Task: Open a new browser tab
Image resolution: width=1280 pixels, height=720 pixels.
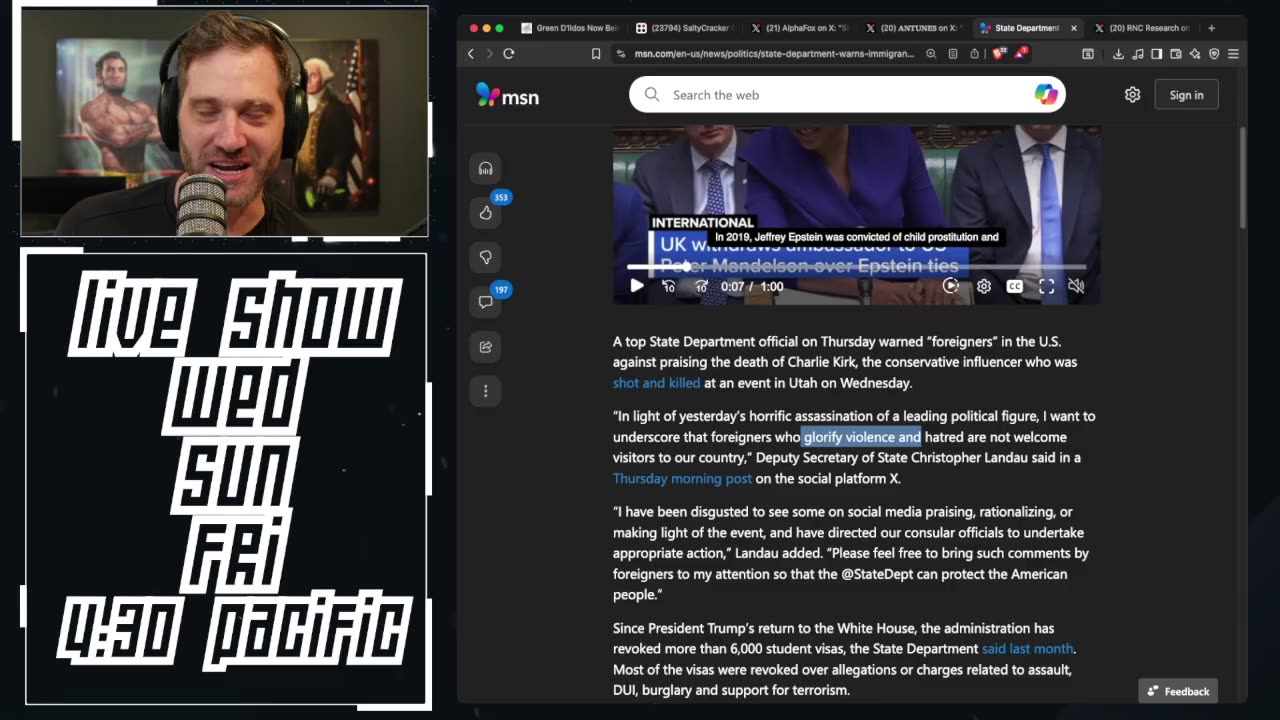Action: [1211, 28]
